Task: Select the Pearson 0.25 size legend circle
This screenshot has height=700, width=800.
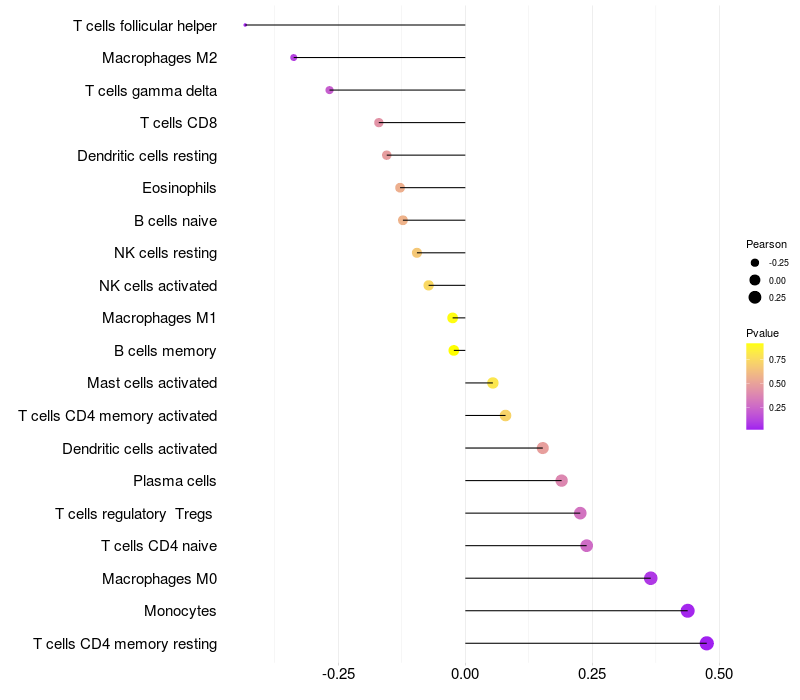Action: click(755, 297)
